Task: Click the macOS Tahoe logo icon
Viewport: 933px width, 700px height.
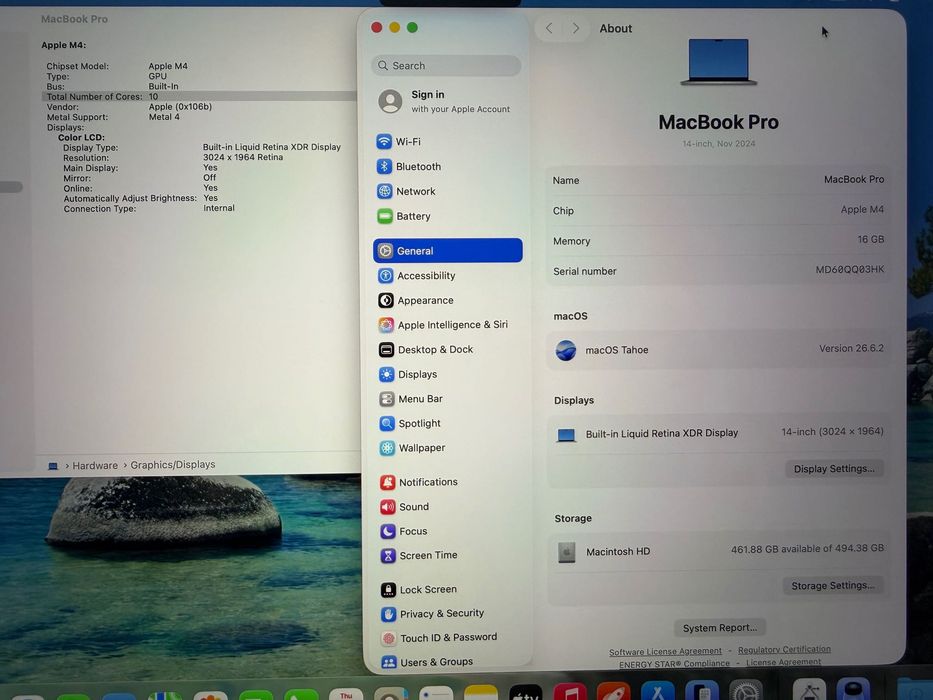Action: [x=566, y=350]
